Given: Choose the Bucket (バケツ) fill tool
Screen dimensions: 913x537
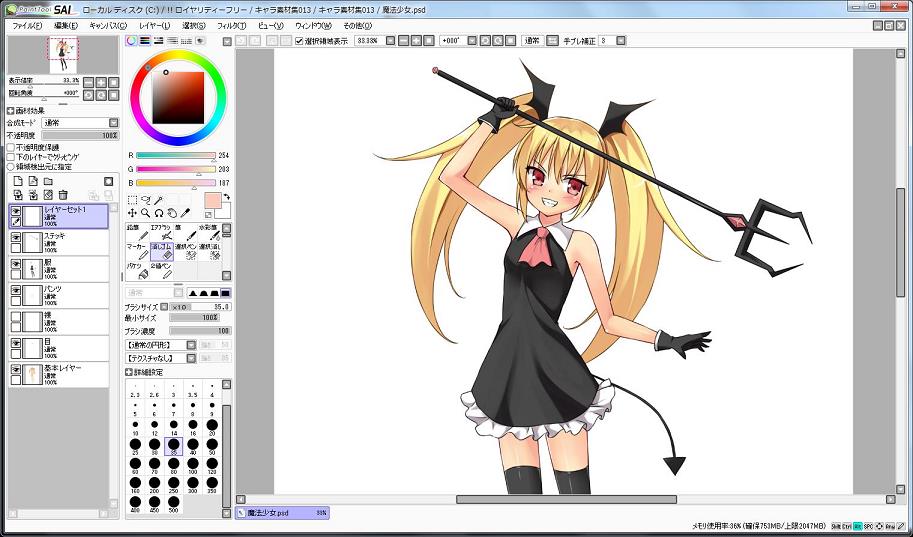Looking at the screenshot, I should [134, 271].
